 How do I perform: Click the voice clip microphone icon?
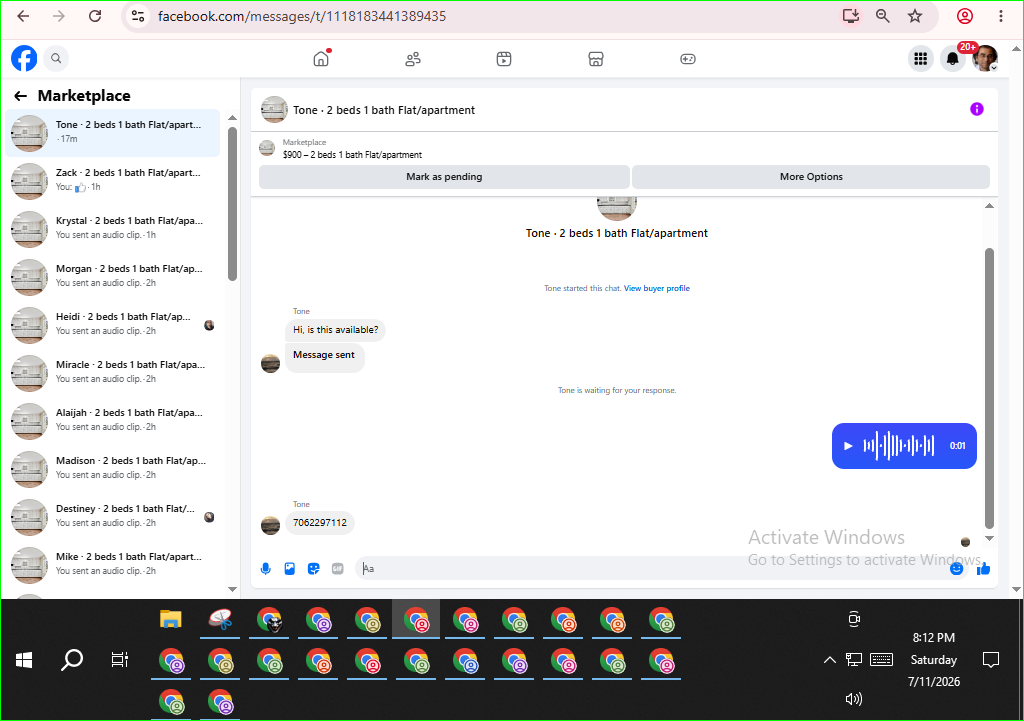(266, 569)
